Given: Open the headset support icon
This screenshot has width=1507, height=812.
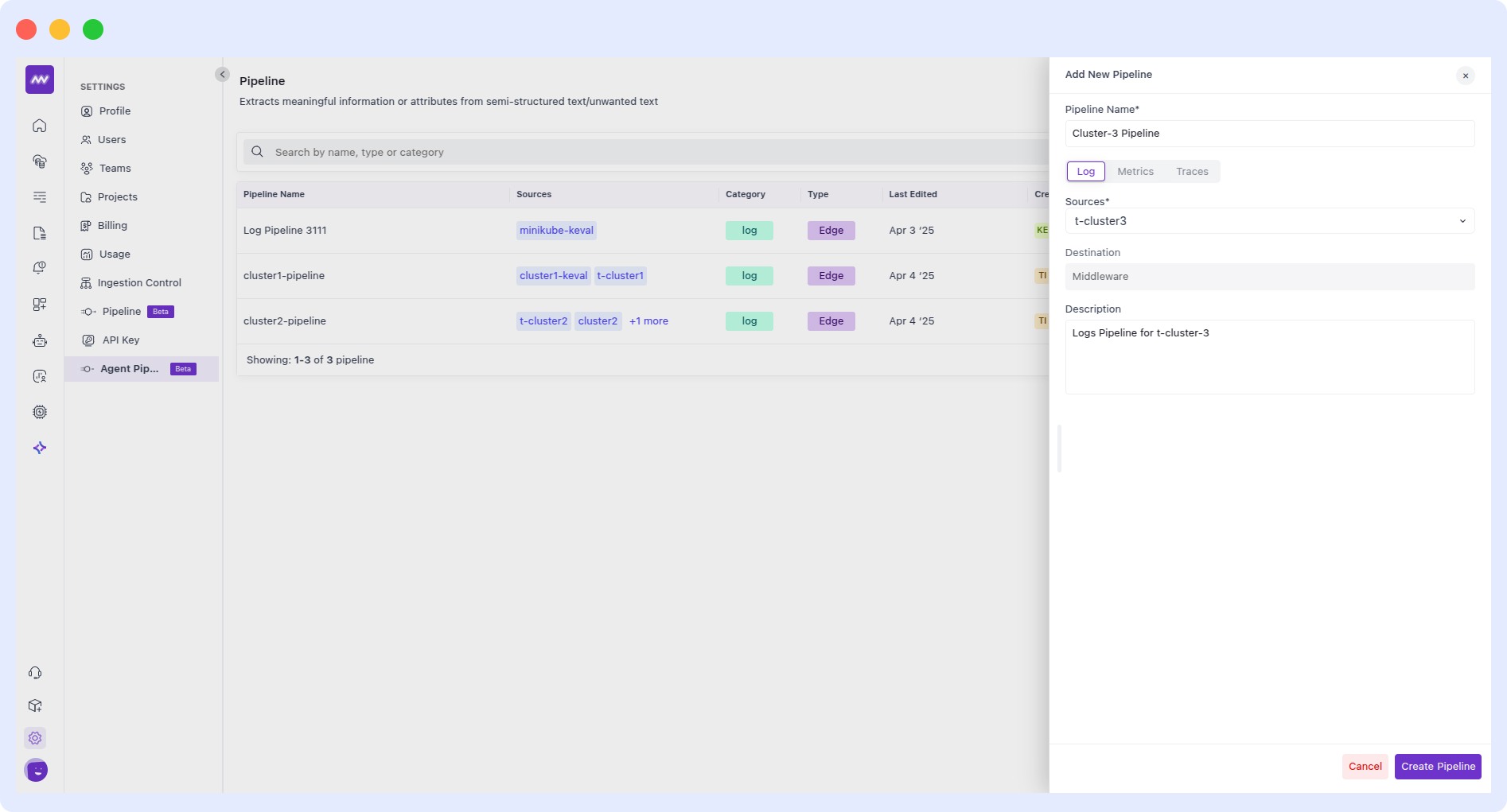Looking at the screenshot, I should tap(35, 673).
